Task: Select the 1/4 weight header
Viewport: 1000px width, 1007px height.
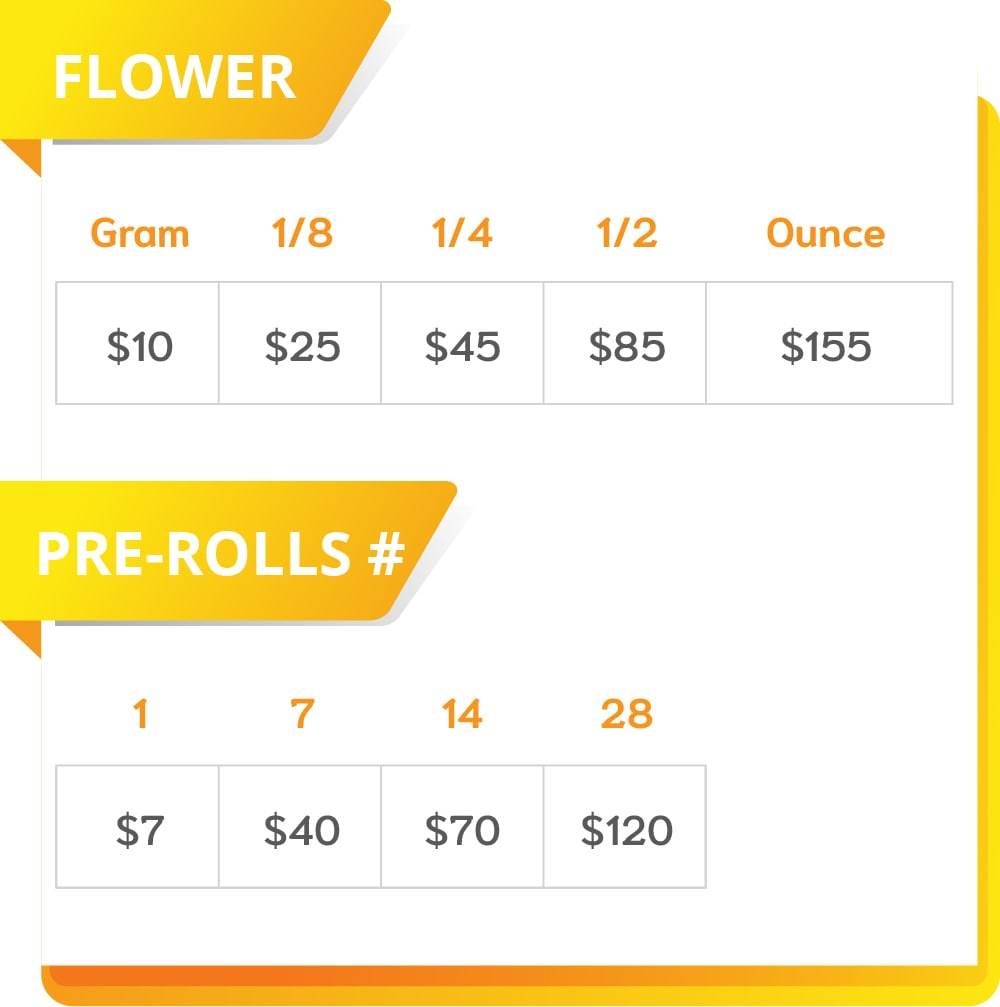Action: pyautogui.click(x=462, y=232)
